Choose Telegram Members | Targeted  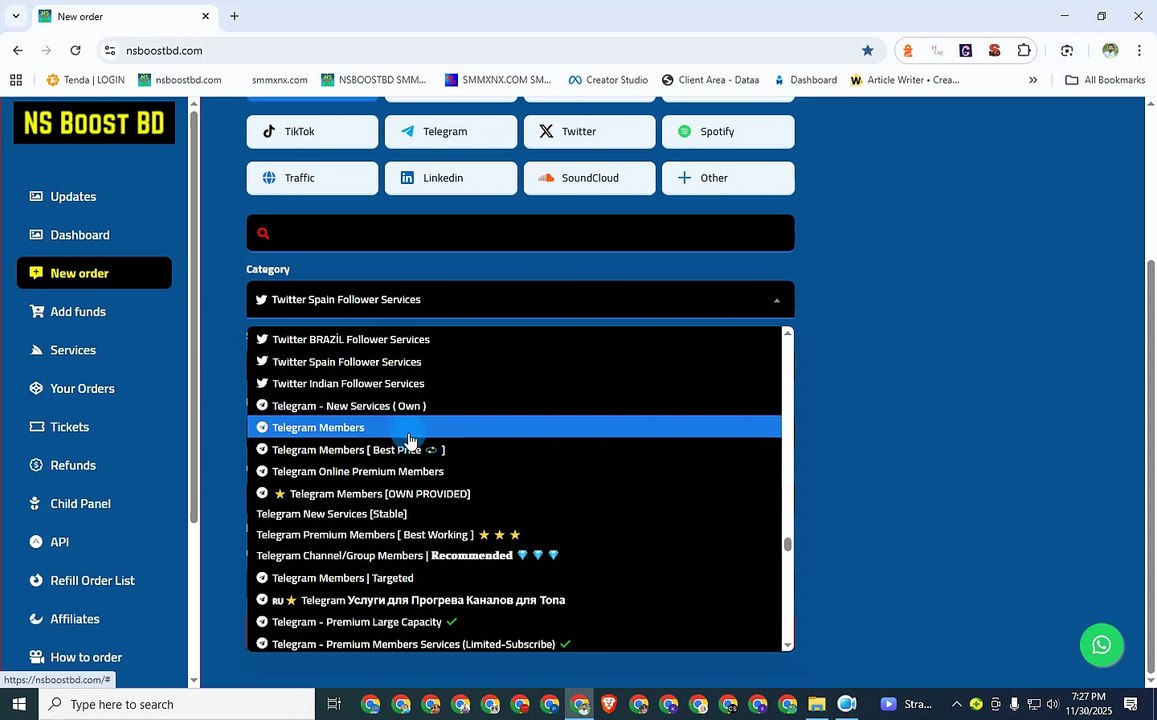(514, 578)
